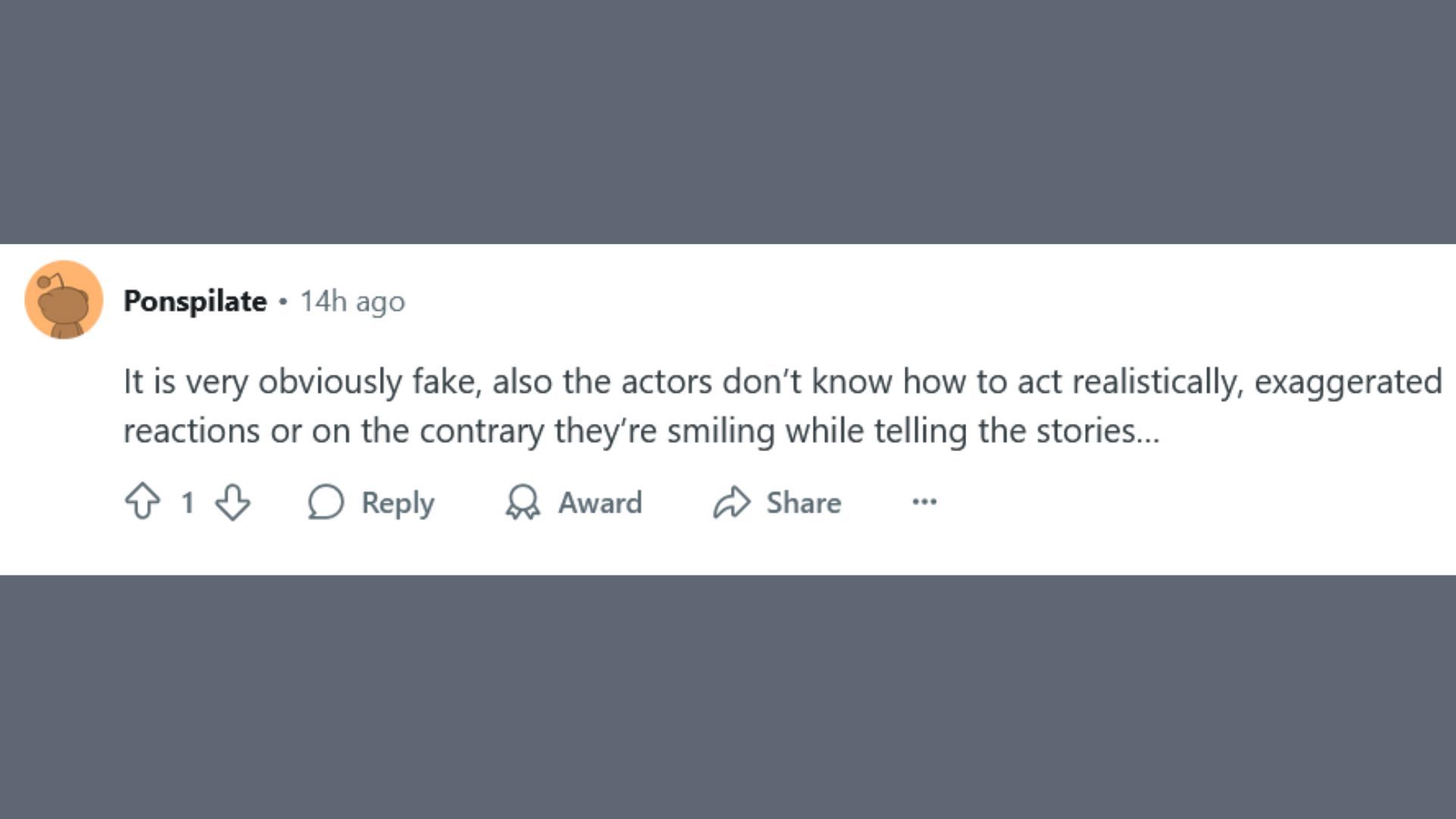
Task: Click the Award ribbon icon
Action: (x=522, y=502)
